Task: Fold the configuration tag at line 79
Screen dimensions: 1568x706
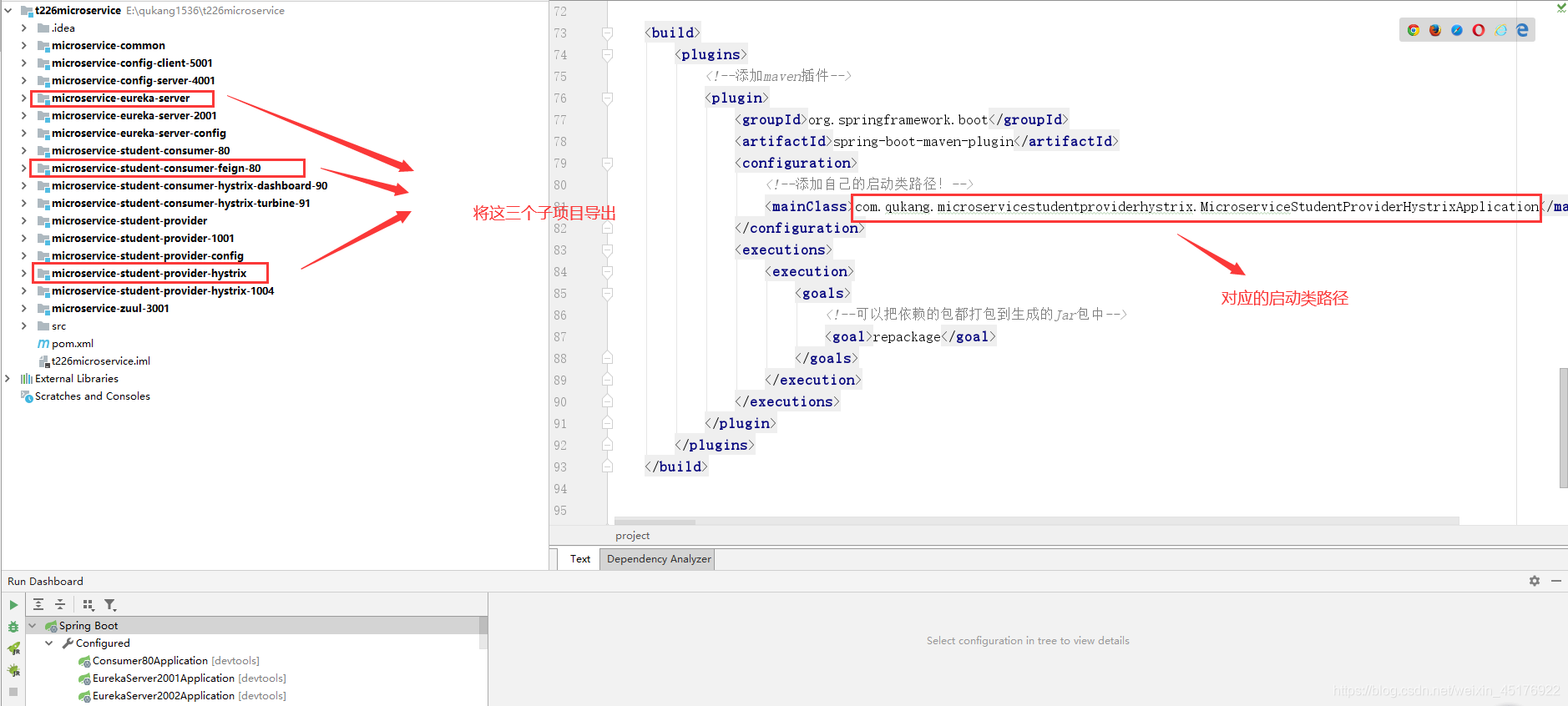Action: tap(607, 164)
